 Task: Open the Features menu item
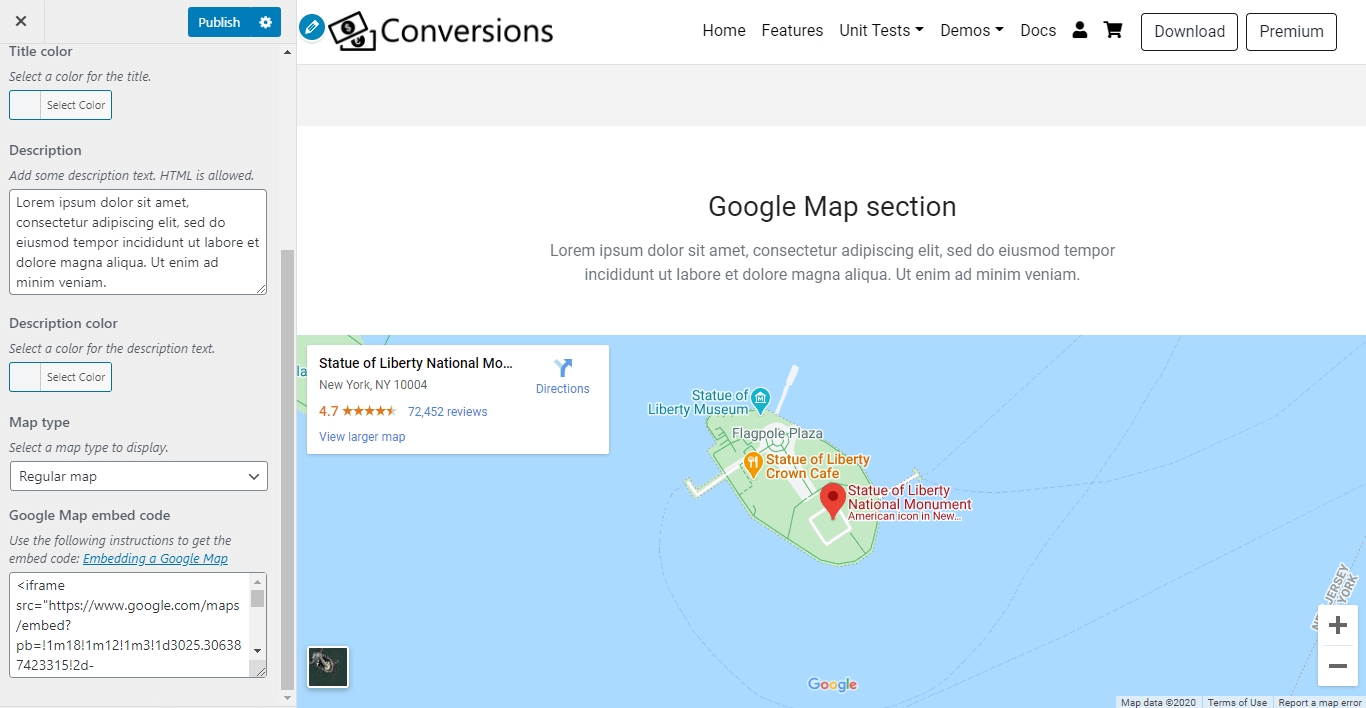[x=792, y=31]
